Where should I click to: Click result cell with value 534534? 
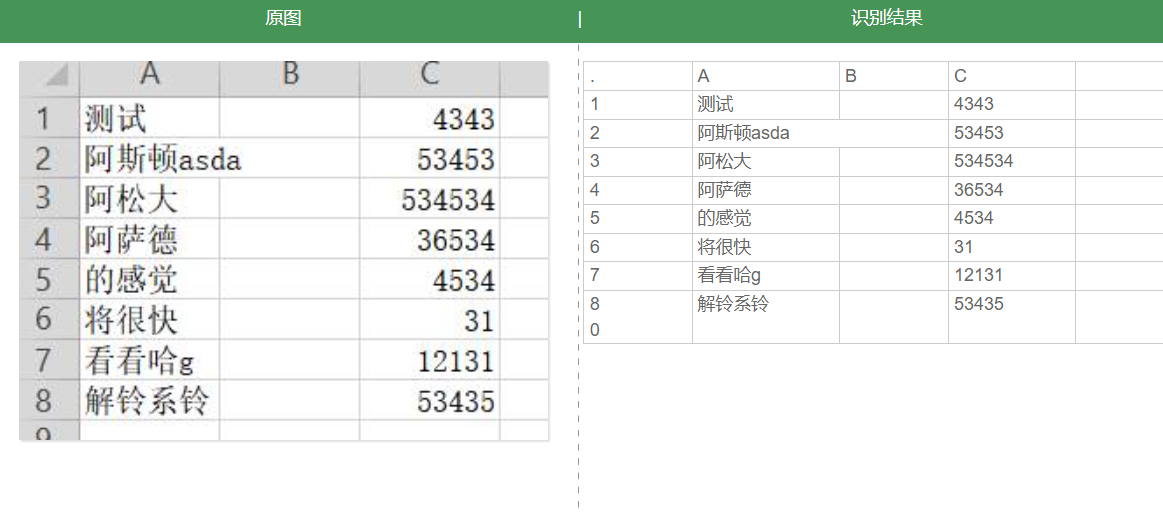click(1010, 162)
